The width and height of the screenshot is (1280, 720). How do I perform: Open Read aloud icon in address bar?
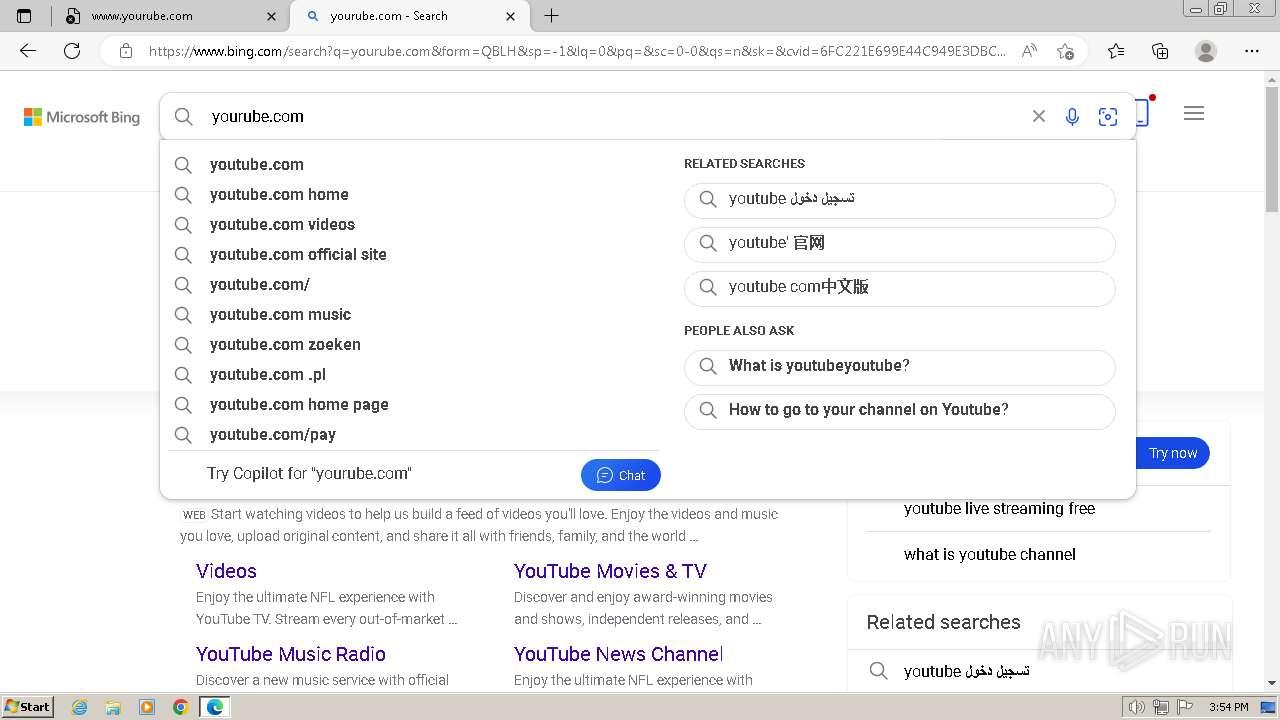point(1029,51)
